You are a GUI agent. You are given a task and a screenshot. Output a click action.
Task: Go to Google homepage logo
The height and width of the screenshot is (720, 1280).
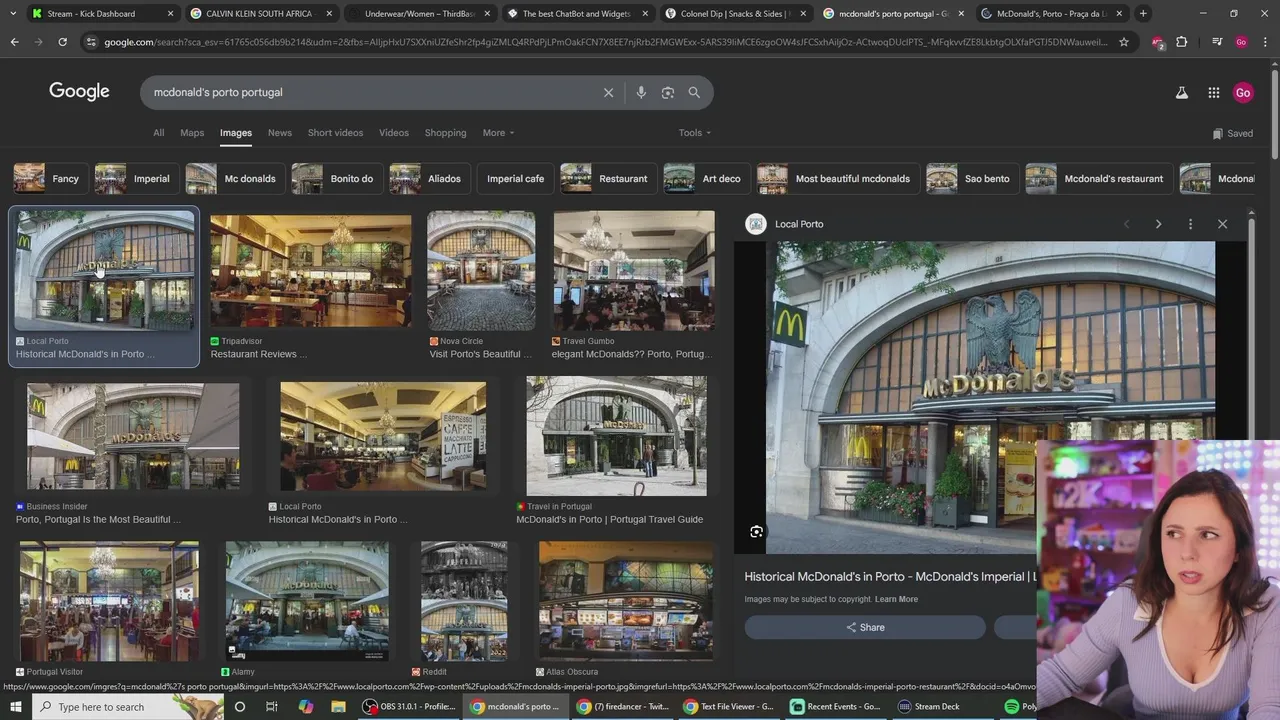point(79,92)
